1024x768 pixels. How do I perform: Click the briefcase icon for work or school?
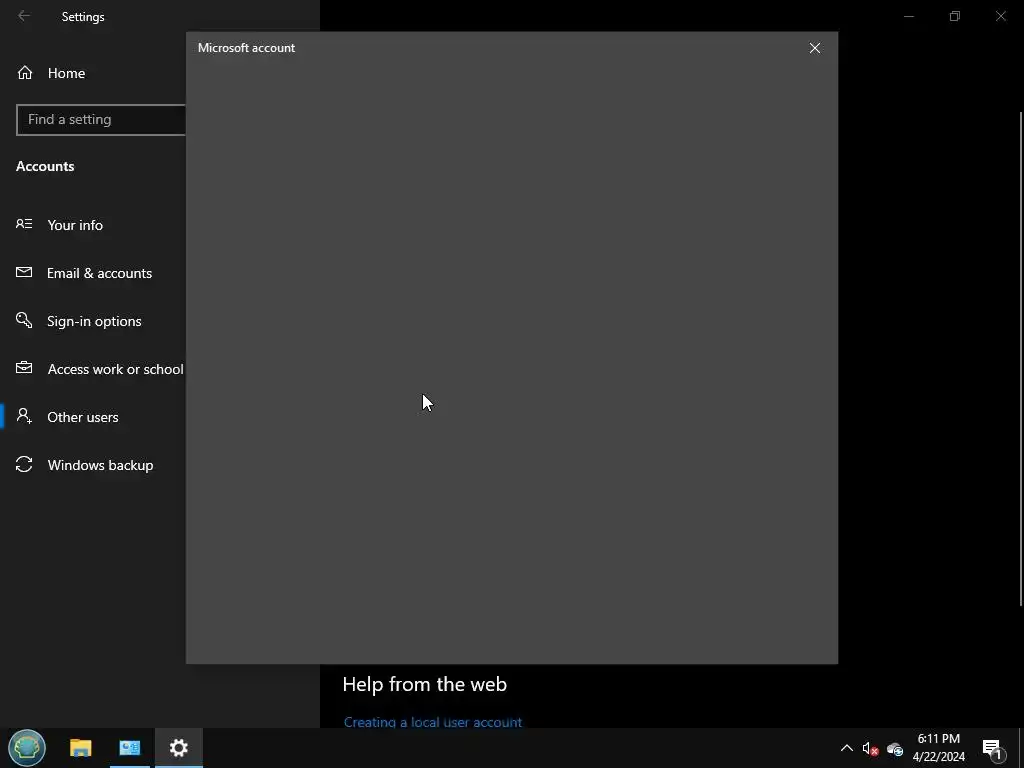coord(24,368)
